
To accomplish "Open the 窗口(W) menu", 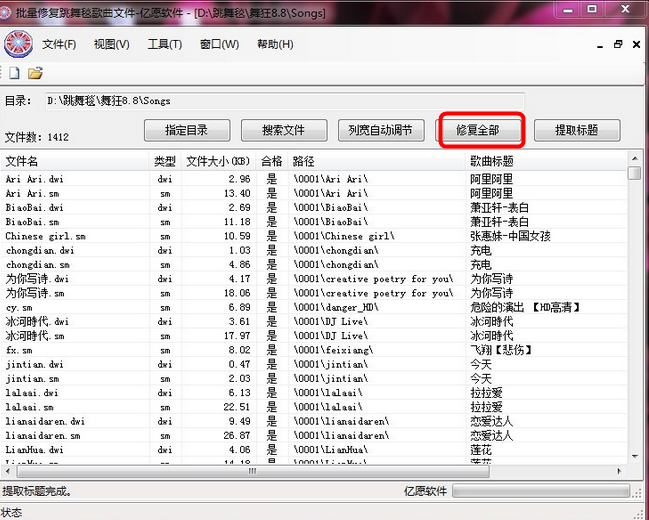I will click(219, 44).
